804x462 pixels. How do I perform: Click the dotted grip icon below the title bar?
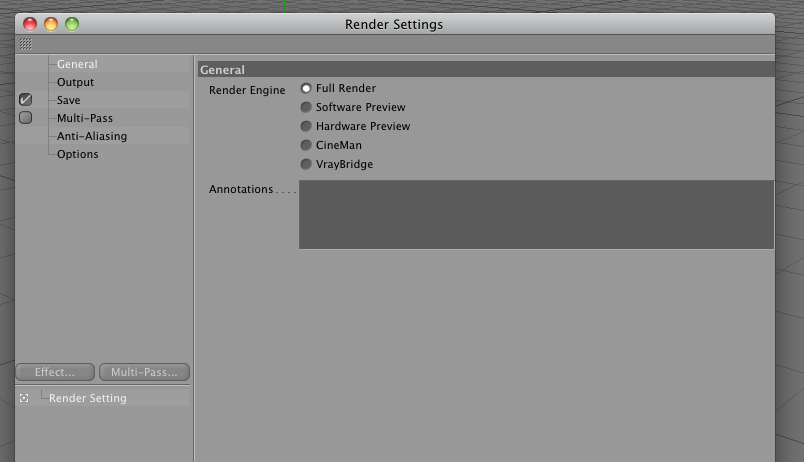pos(25,44)
